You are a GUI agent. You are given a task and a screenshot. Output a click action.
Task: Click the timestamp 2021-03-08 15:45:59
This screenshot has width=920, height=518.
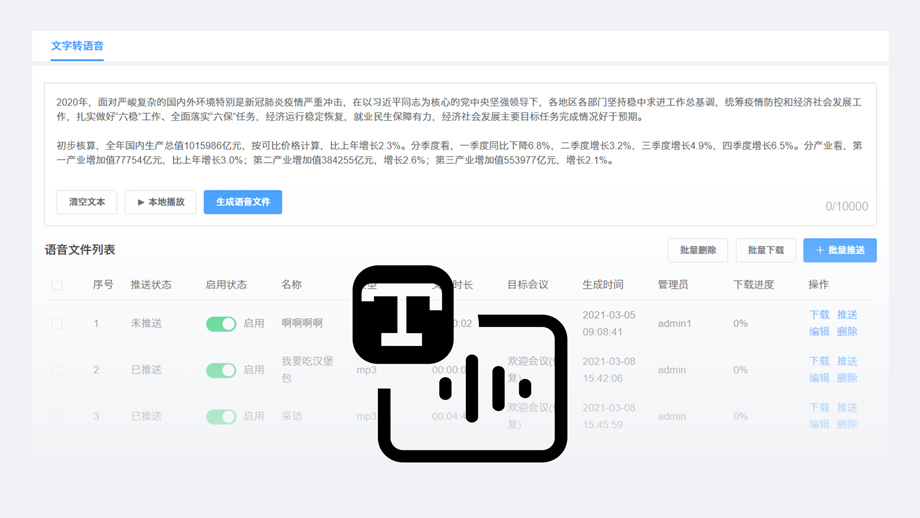pos(608,416)
